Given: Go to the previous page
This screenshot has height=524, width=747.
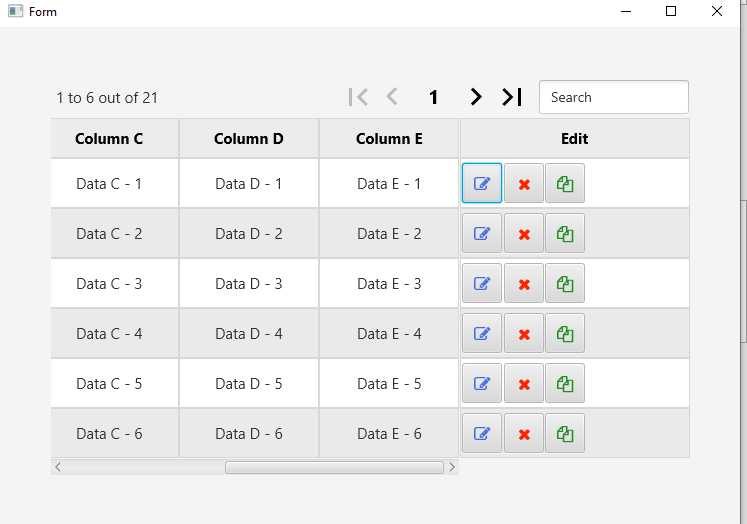Looking at the screenshot, I should tap(392, 97).
